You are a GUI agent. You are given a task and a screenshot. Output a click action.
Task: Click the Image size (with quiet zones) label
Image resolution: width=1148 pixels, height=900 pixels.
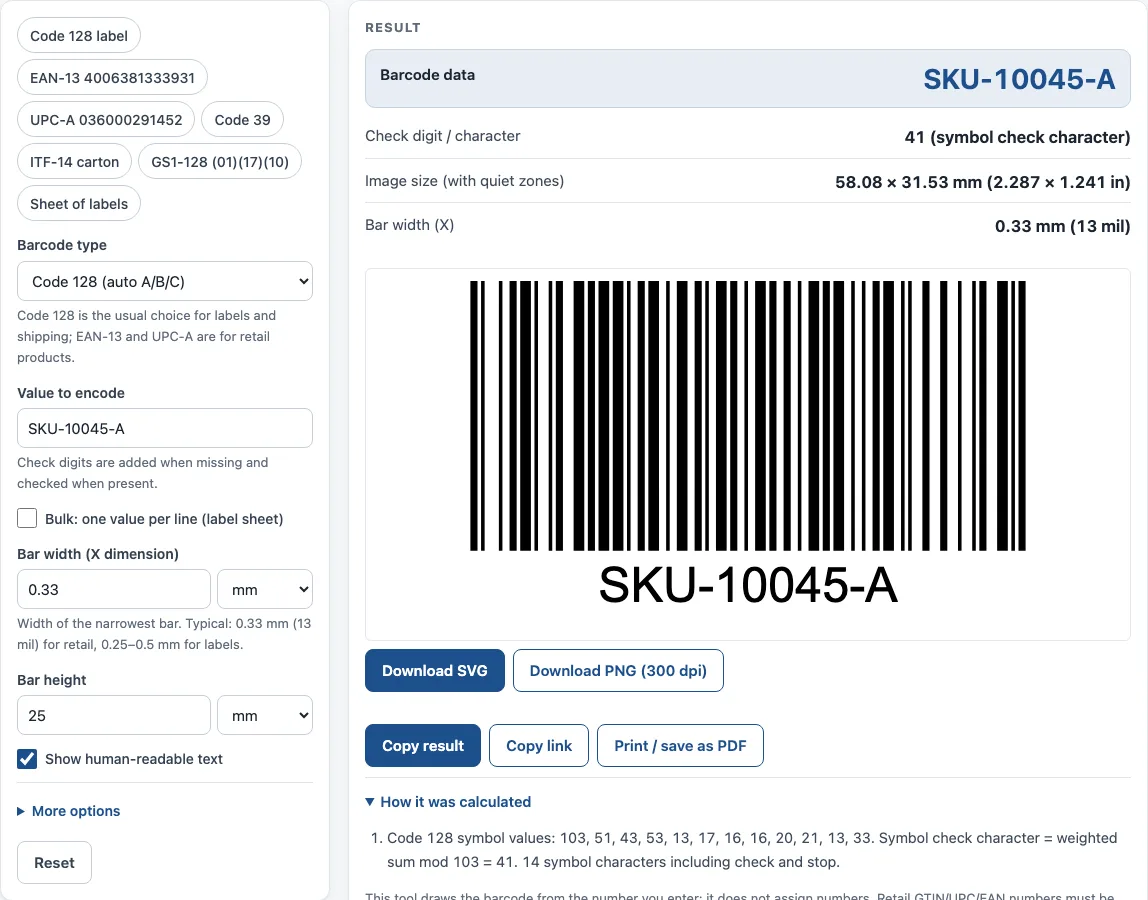point(464,181)
